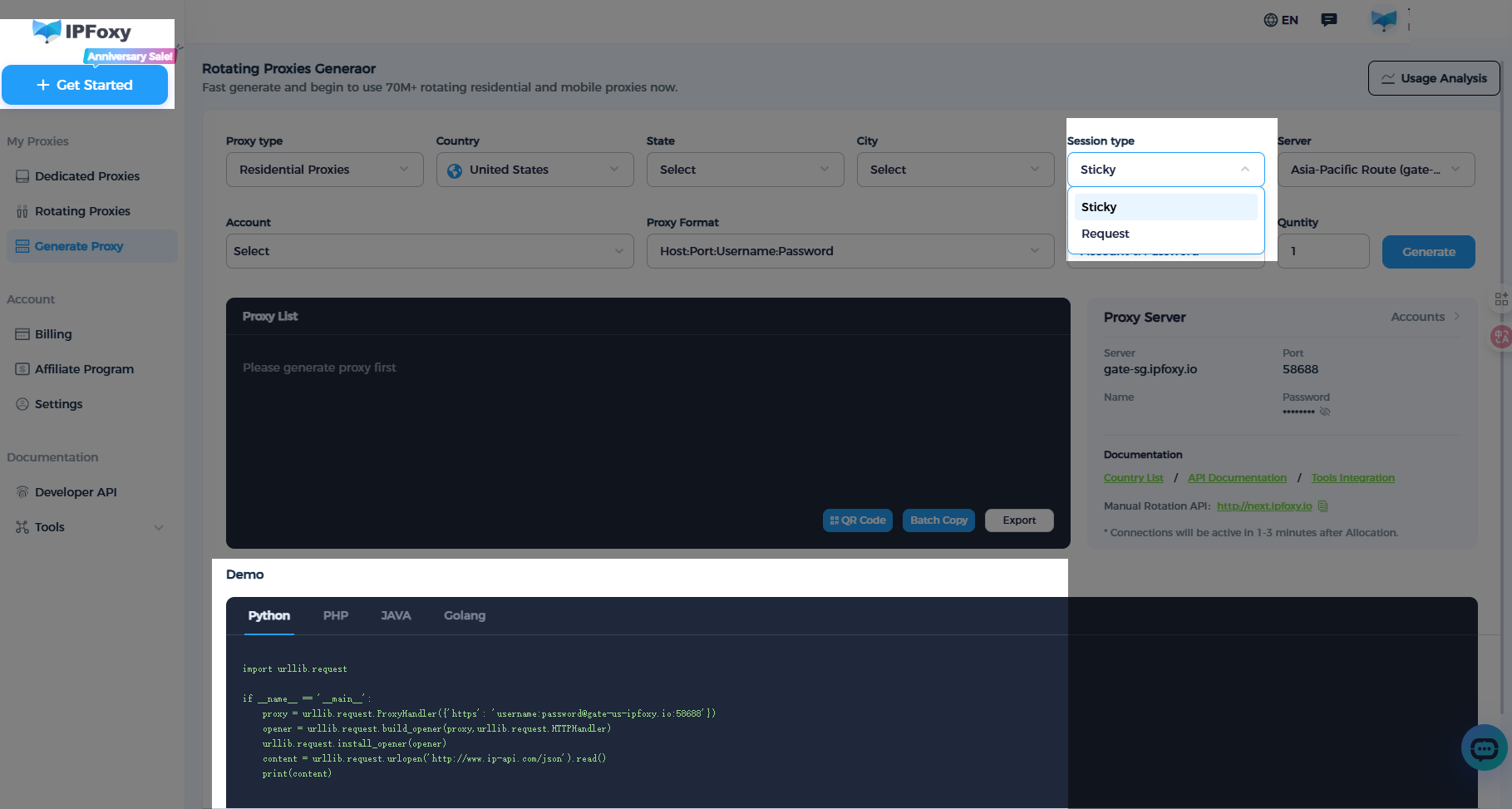
Task: Copy the Manual Rotation API URL
Action: [1323, 506]
